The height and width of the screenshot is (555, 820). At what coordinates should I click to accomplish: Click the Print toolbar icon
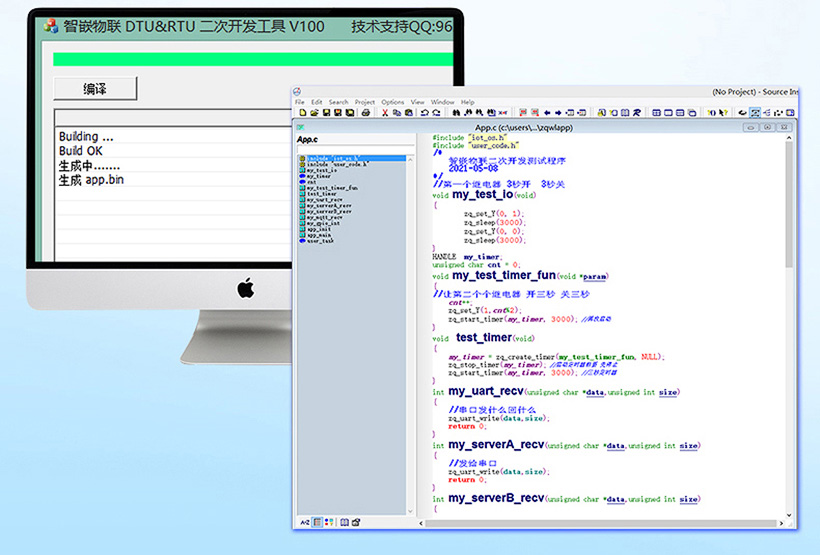pos(366,113)
